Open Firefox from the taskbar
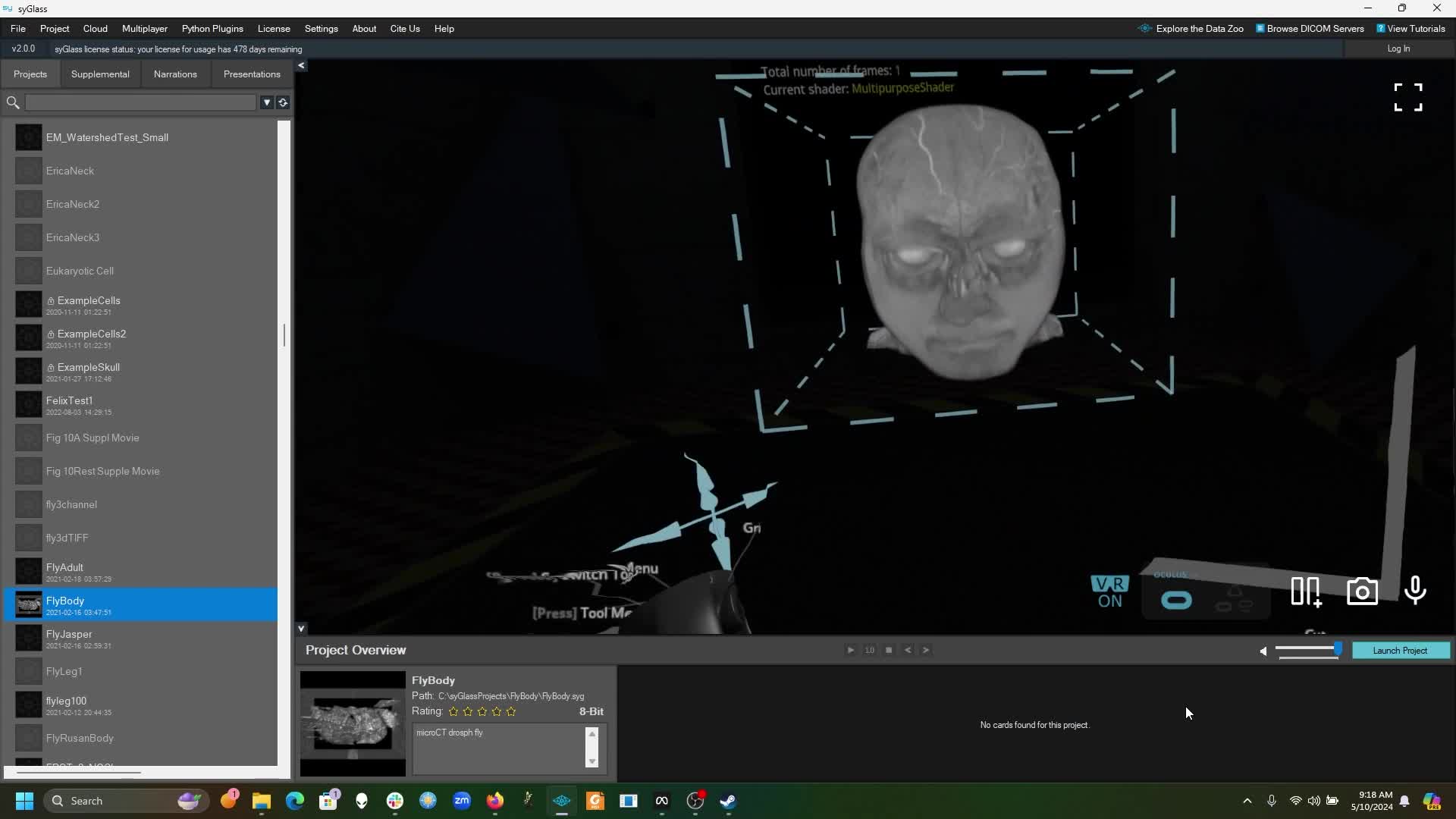The image size is (1456, 819). 495,801
